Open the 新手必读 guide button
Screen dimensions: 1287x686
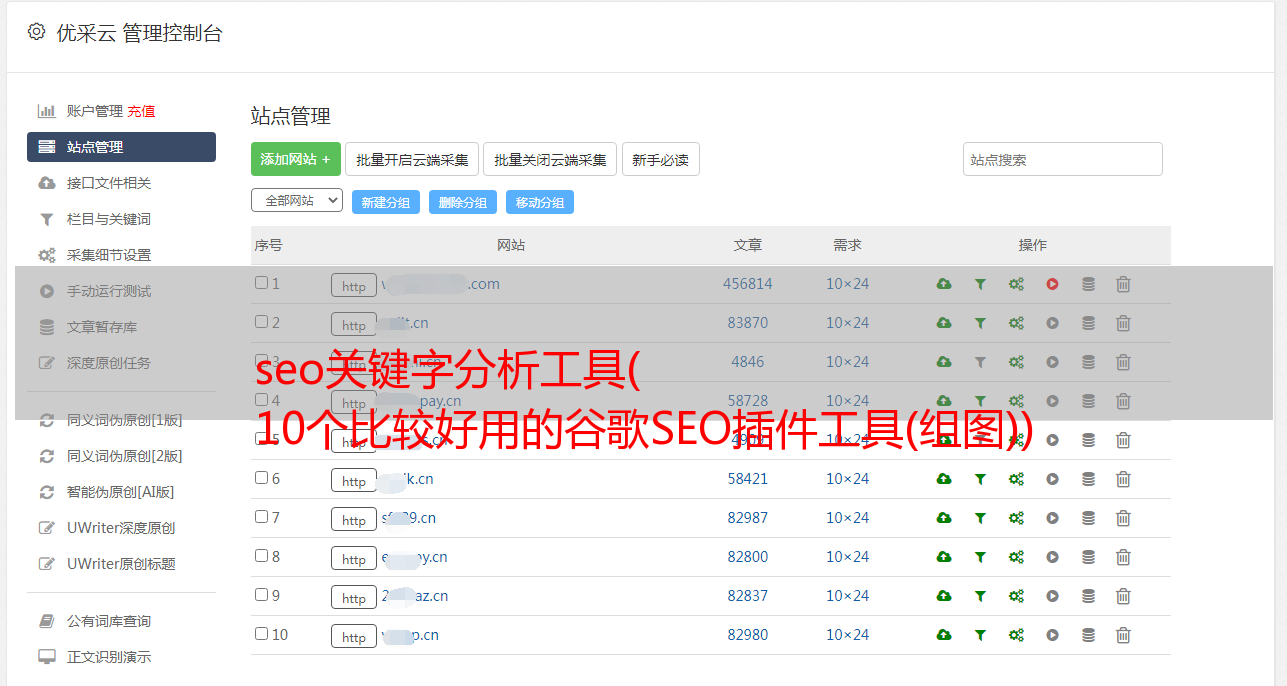pyautogui.click(x=661, y=159)
